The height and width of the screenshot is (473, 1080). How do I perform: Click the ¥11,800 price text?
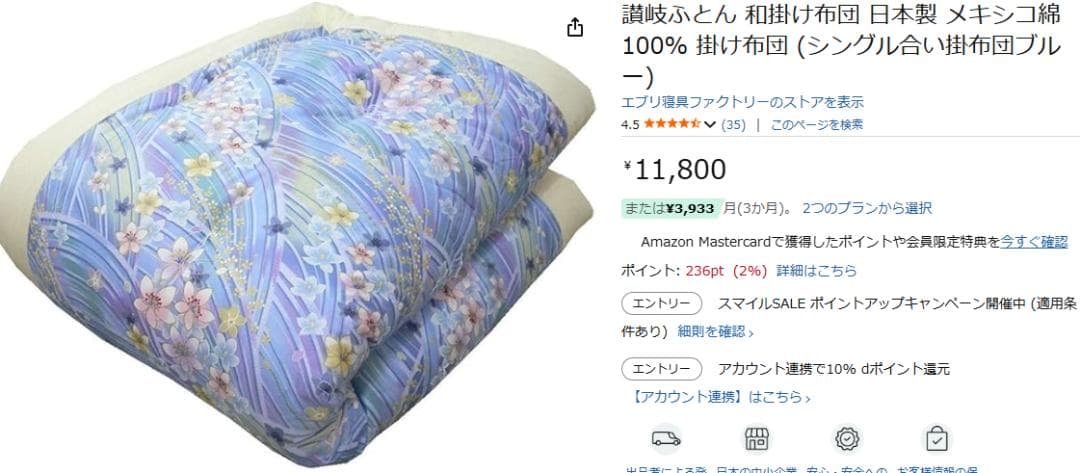click(x=674, y=169)
